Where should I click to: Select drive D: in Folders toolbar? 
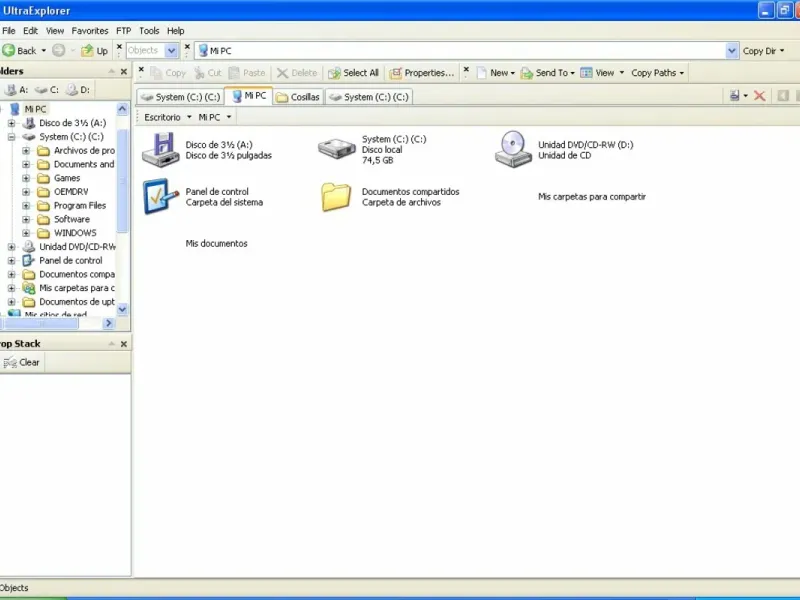78,90
